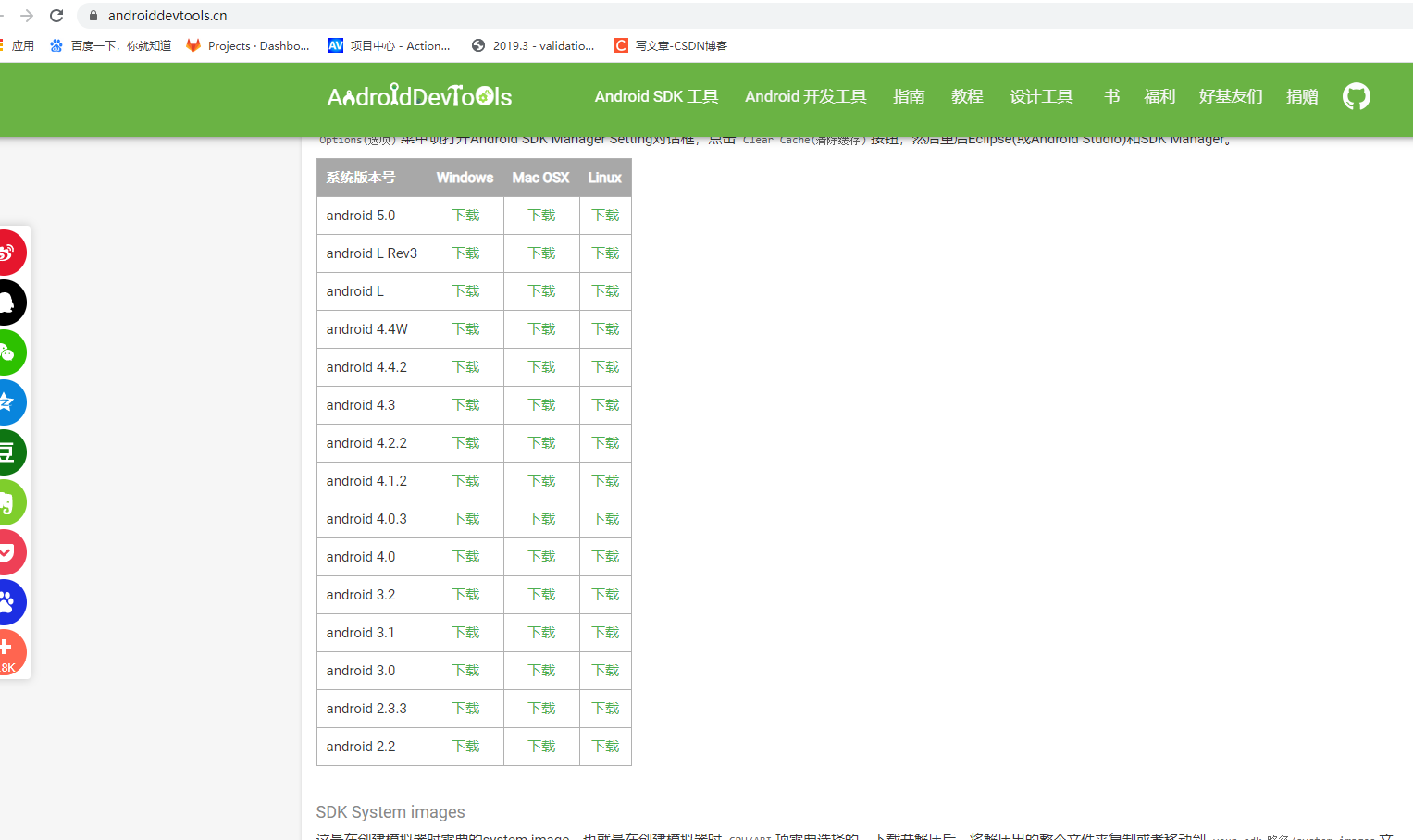Open the 2019.3 validation bookmark
Screen dimensions: 1413x840
[x=533, y=45]
